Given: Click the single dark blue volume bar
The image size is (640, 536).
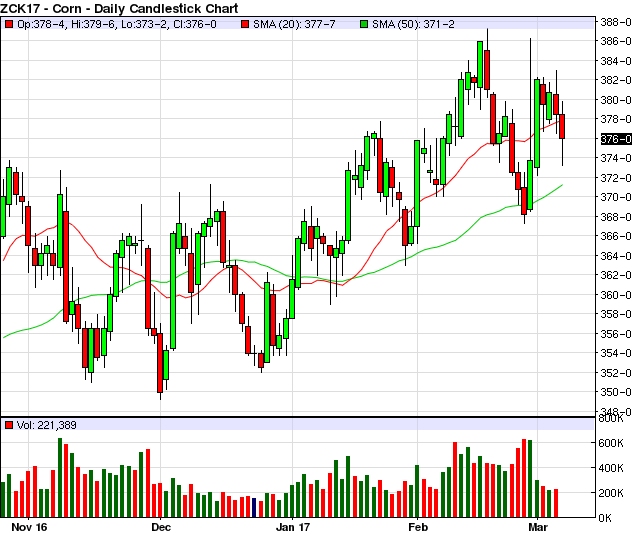Looking at the screenshot, I should pos(254,507).
